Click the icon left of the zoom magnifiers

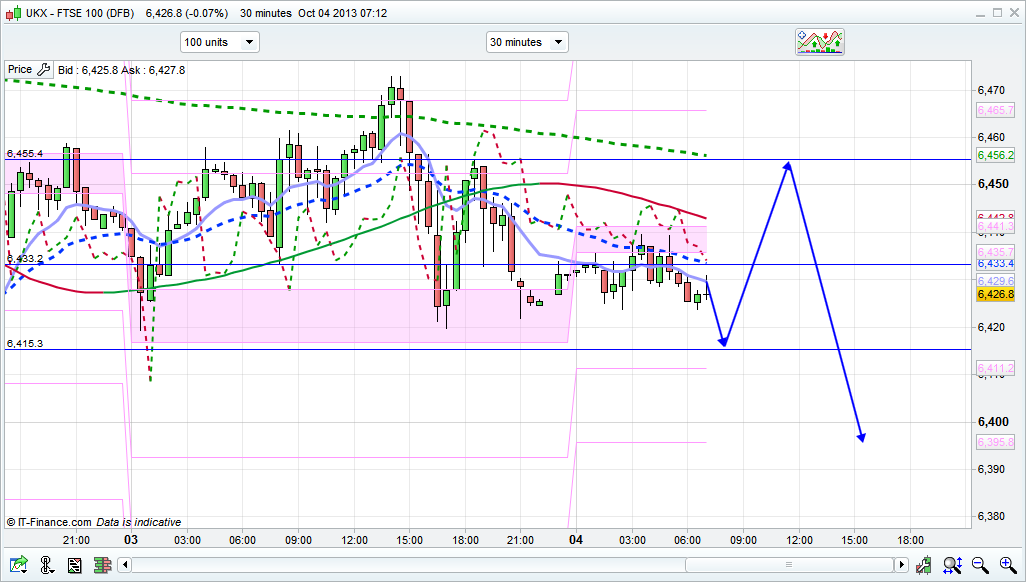click(x=924, y=565)
